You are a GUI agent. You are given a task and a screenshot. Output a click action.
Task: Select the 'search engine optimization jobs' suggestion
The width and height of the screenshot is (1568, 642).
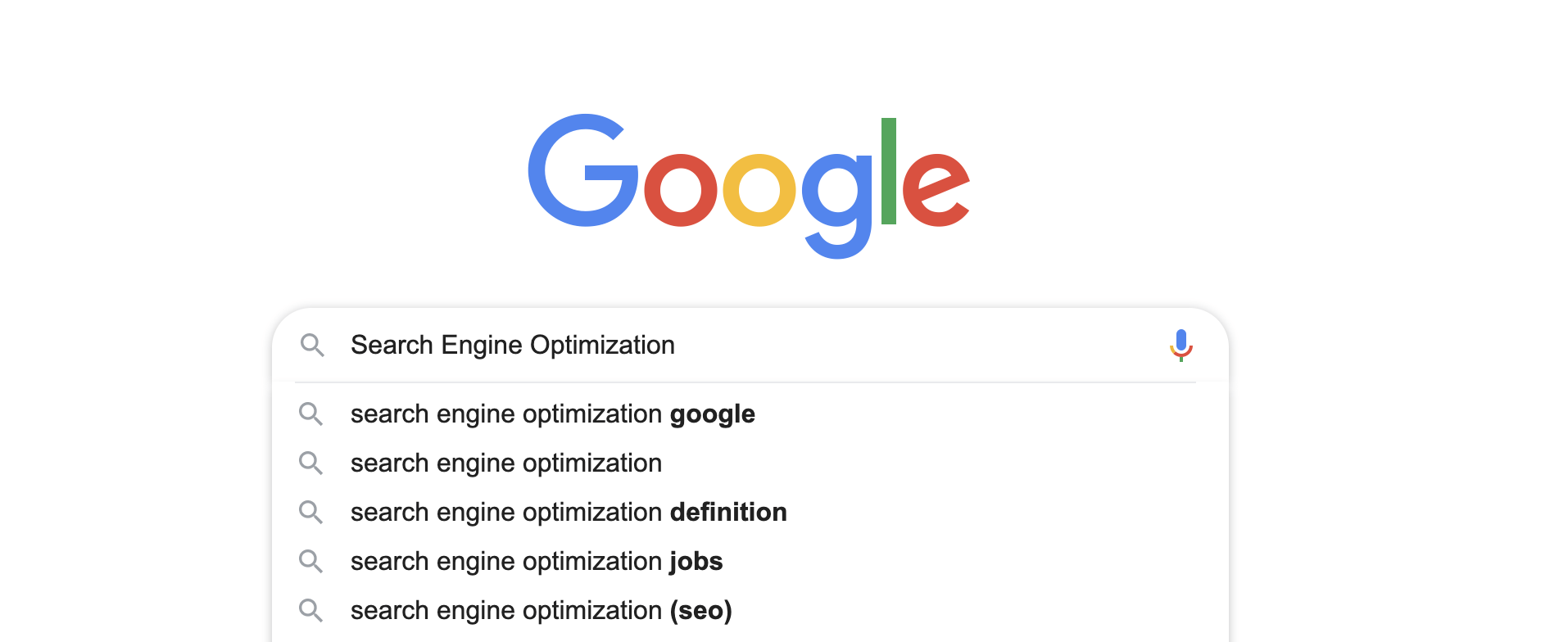[x=750, y=561]
